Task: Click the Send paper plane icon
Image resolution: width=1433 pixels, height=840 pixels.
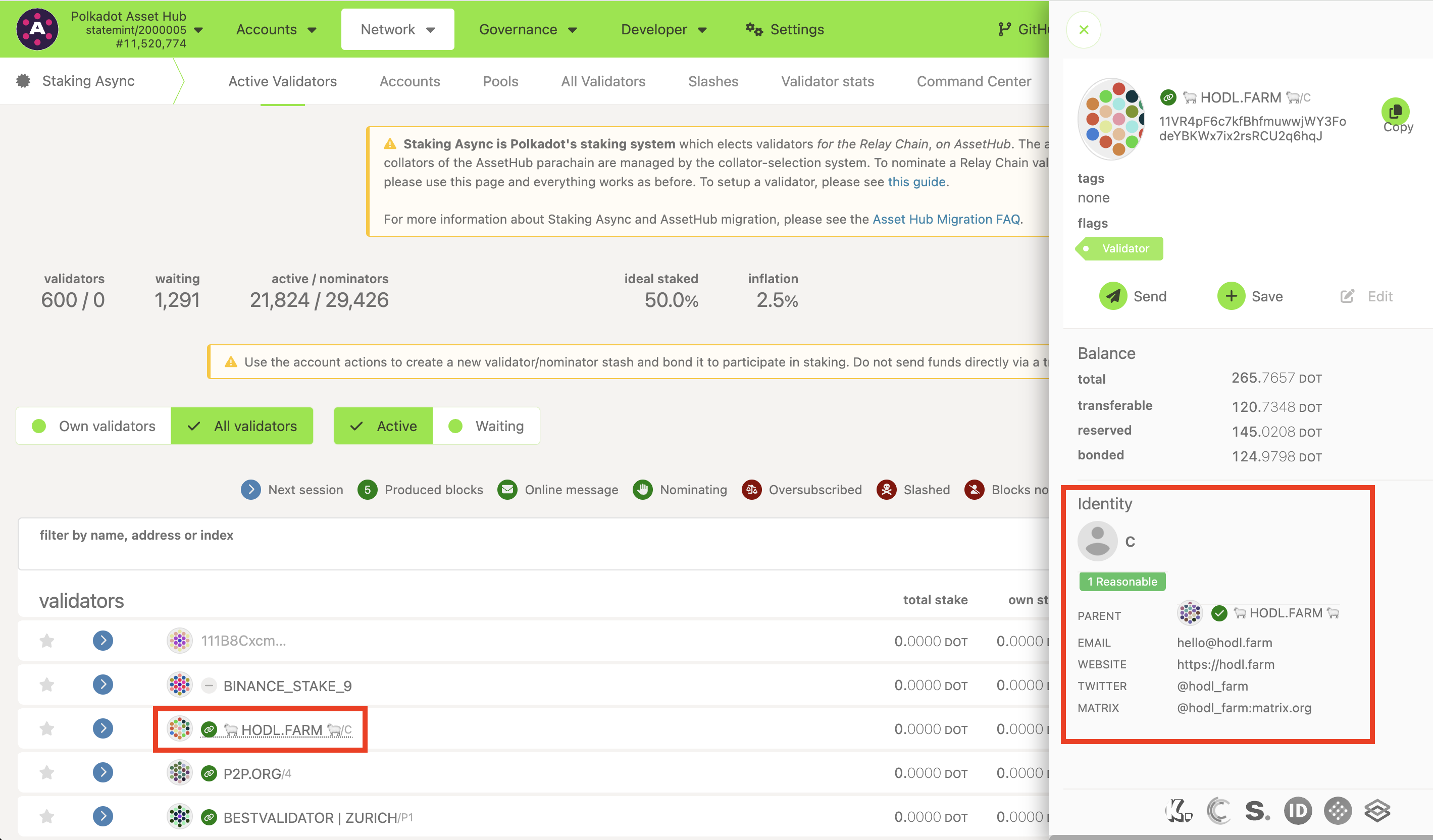Action: (1112, 296)
